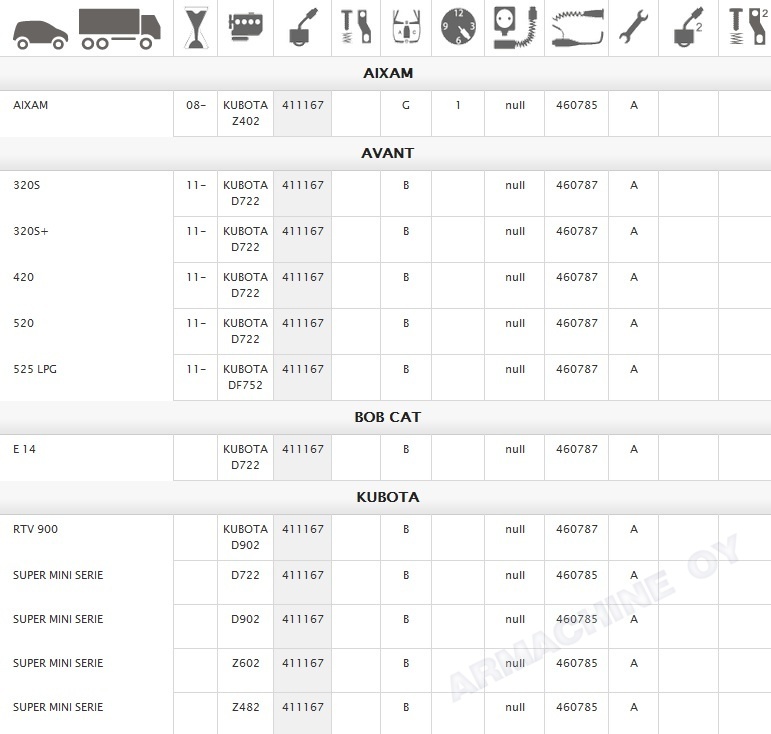
Task: Click the bolt and bracket mounting kit icon
Action: tap(356, 27)
